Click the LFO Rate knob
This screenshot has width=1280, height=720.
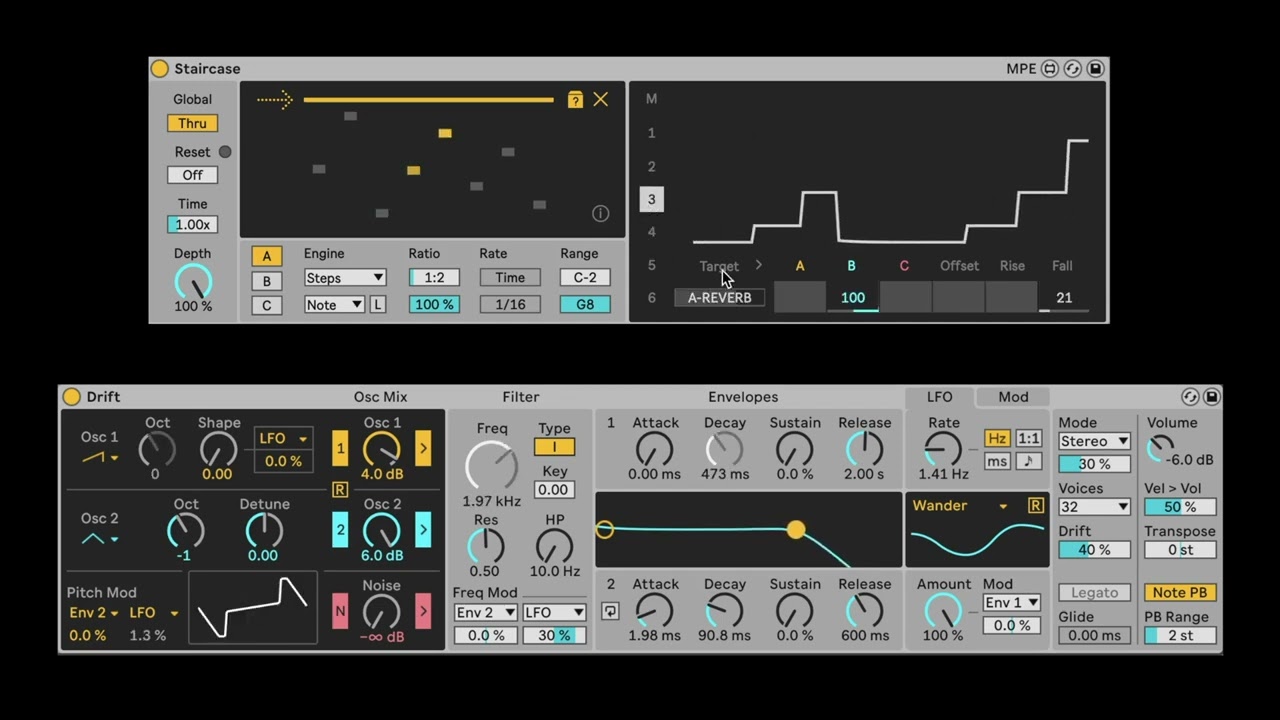point(943,449)
